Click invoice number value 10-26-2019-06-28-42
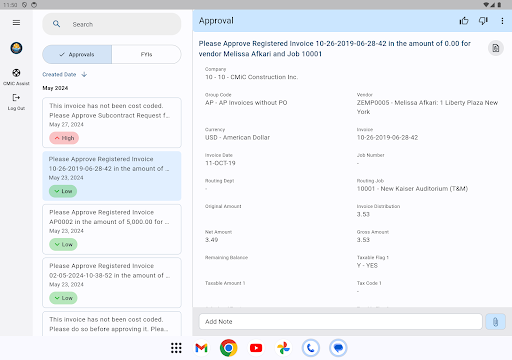Screen dimensions: 512x360 point(387,137)
